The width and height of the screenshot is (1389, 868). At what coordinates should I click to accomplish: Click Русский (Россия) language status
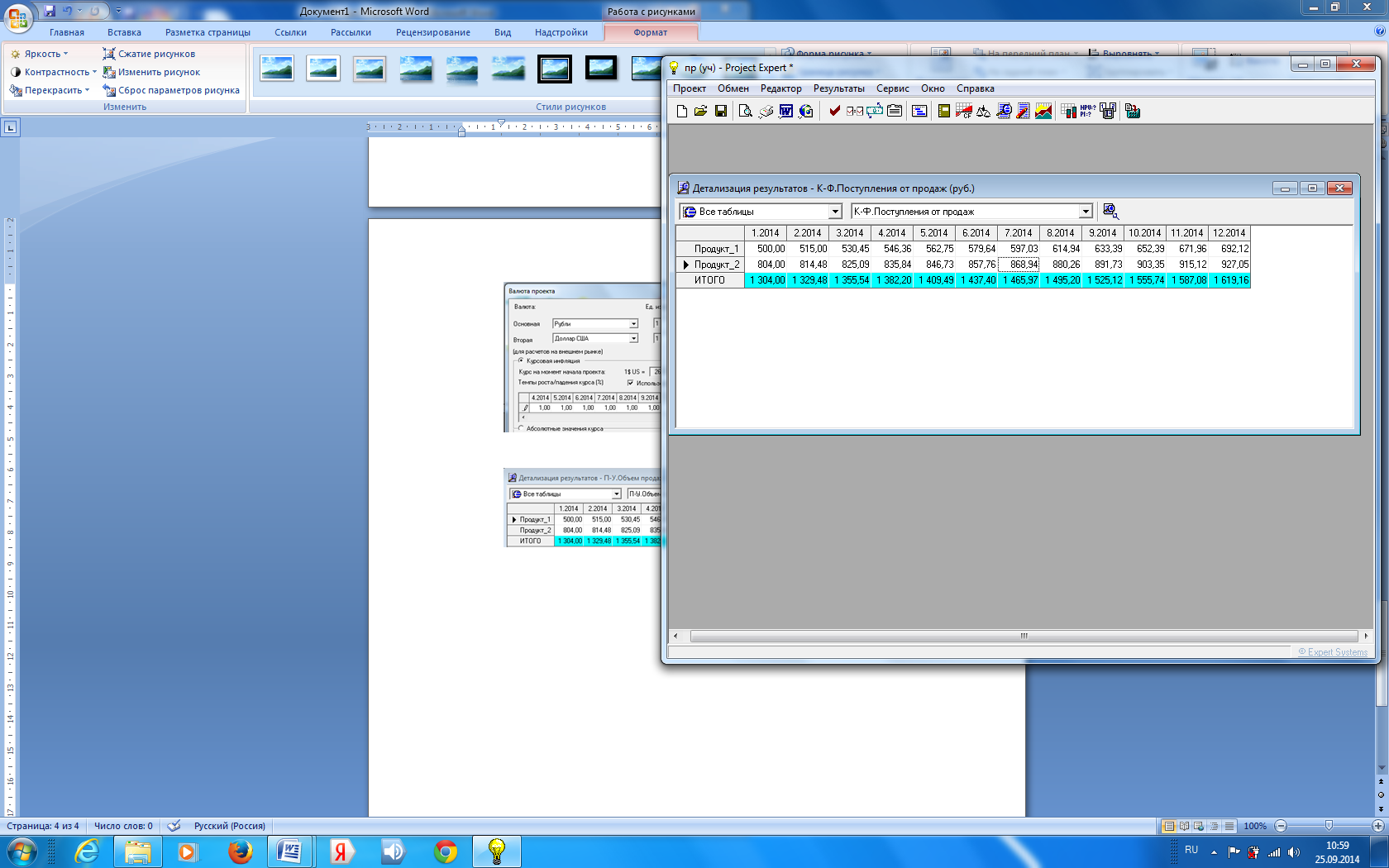point(229,826)
